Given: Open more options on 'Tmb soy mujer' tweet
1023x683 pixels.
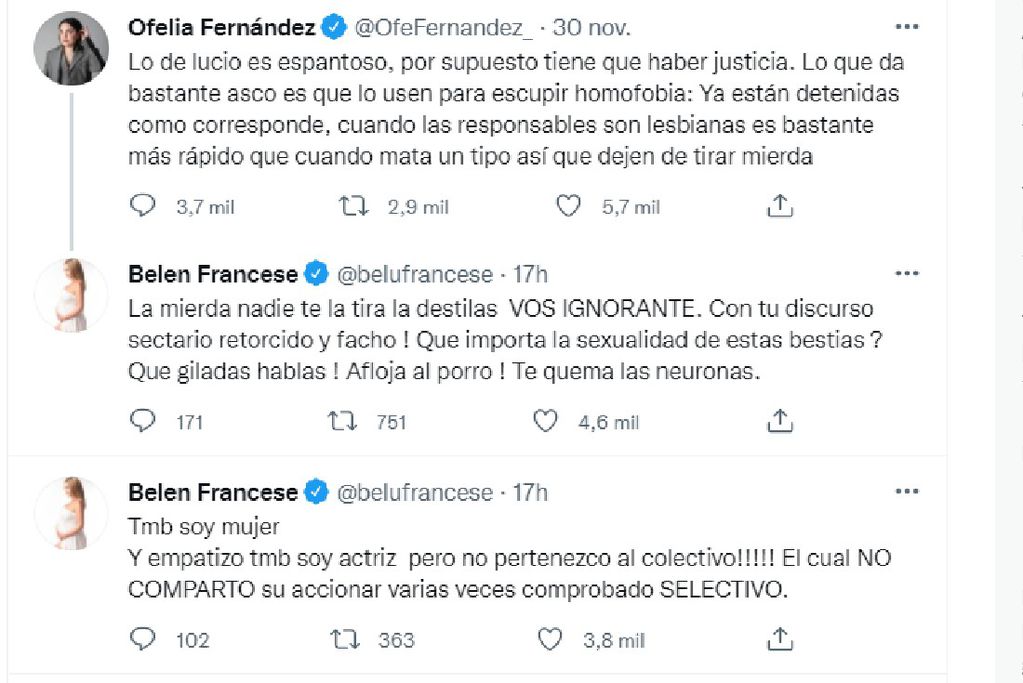Looking at the screenshot, I should (x=906, y=492).
